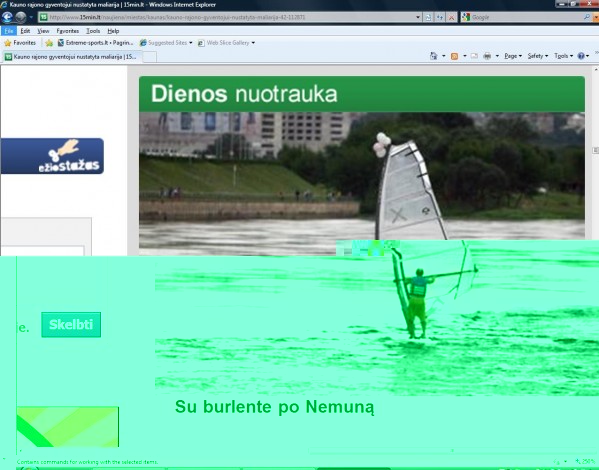This screenshot has height=470, width=599.
Task: Click the Add to Favorites Bar icon
Action: coord(49,43)
